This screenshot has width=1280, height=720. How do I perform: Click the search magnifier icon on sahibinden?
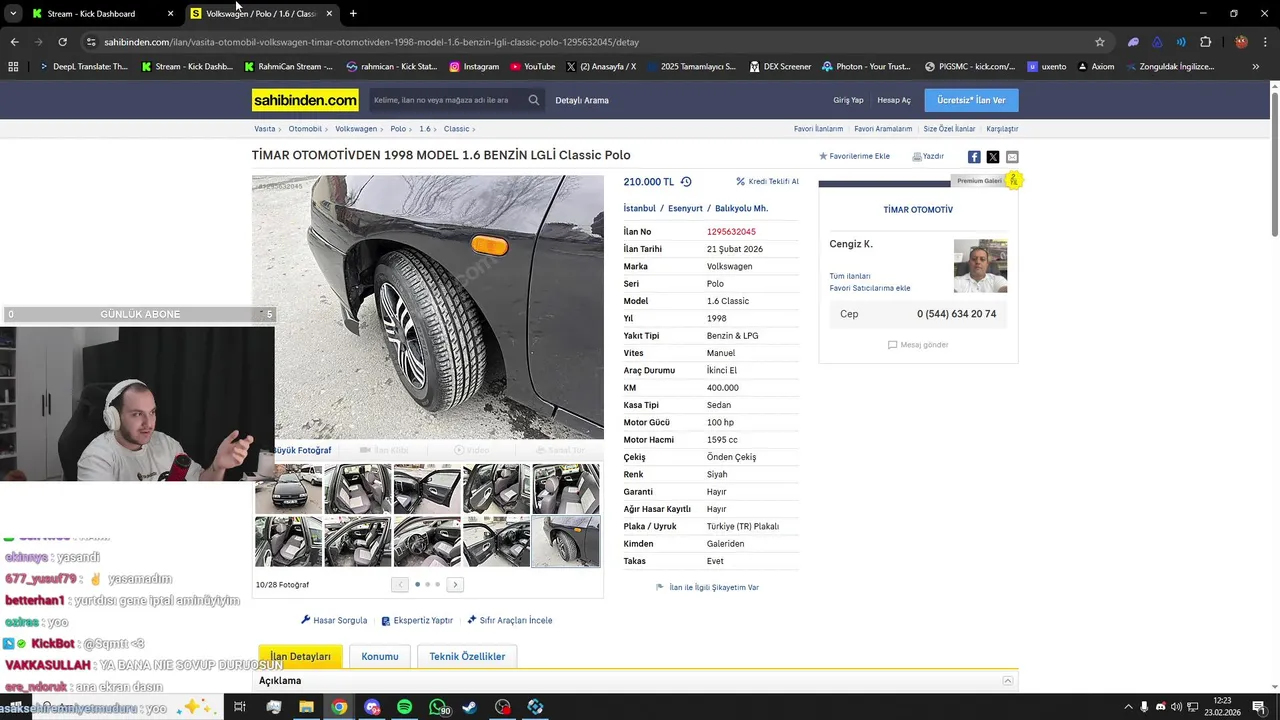click(534, 100)
